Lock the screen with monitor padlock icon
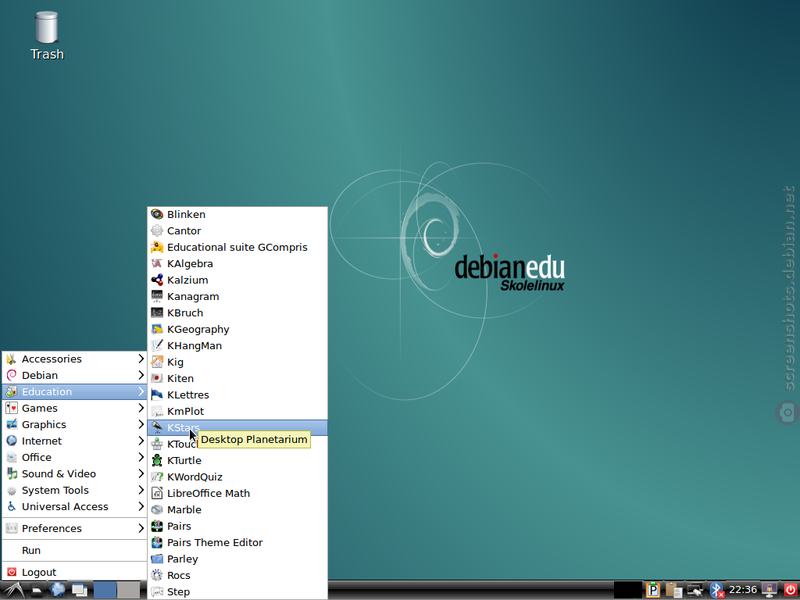 pos(769,590)
